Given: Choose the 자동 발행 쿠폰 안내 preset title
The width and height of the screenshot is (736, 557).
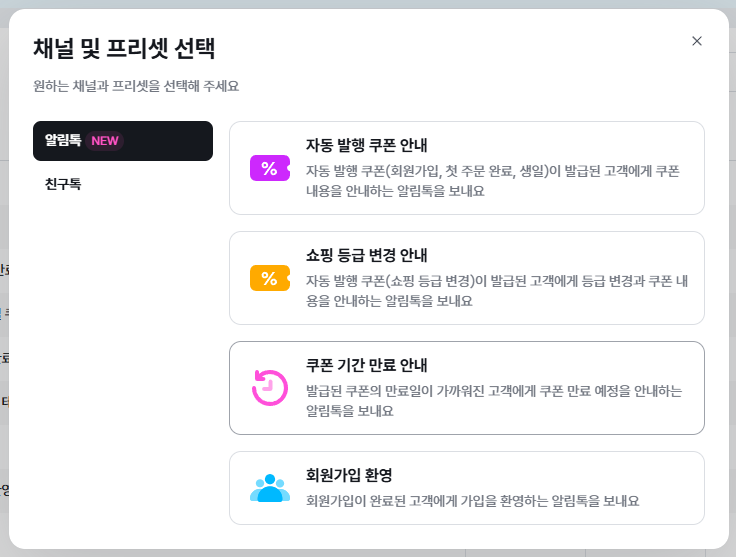Looking at the screenshot, I should [x=367, y=144].
